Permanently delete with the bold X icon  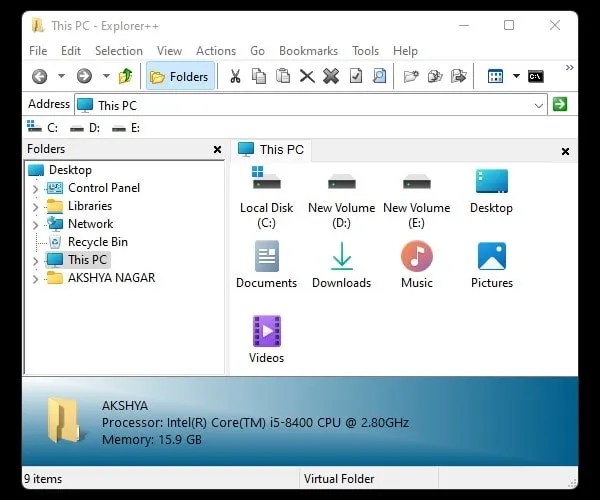331,76
